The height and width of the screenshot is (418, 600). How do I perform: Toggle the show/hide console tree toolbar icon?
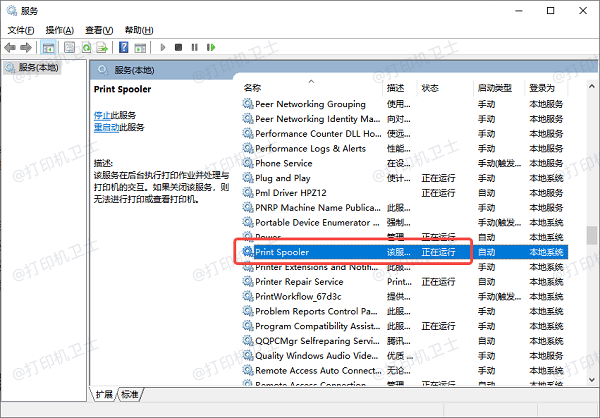pyautogui.click(x=48, y=47)
